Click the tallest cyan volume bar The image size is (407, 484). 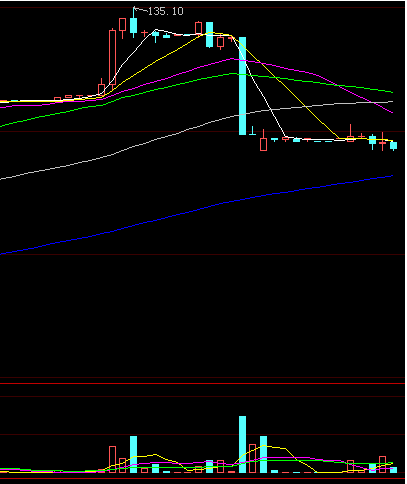click(x=243, y=444)
